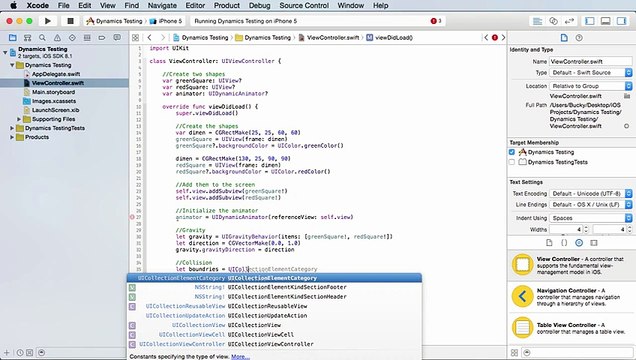Show the Quick Help inspector

[579, 38]
